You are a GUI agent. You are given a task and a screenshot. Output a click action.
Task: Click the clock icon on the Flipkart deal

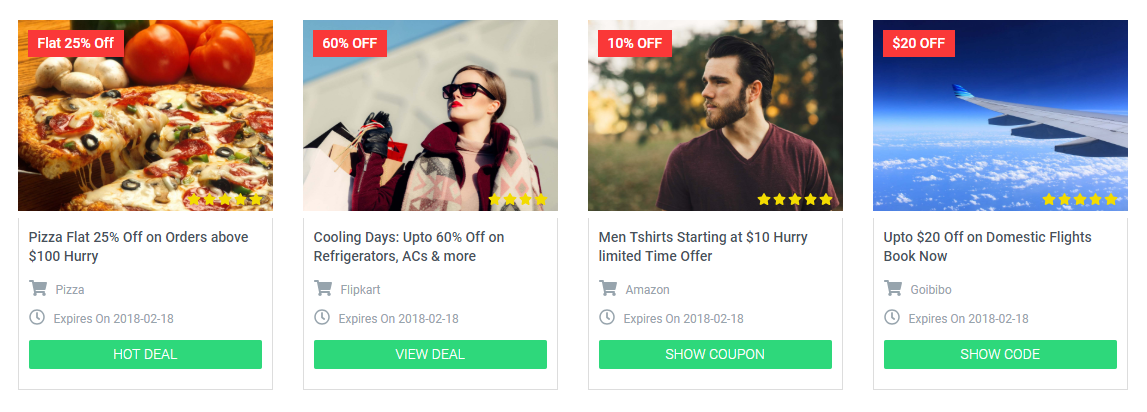point(322,318)
